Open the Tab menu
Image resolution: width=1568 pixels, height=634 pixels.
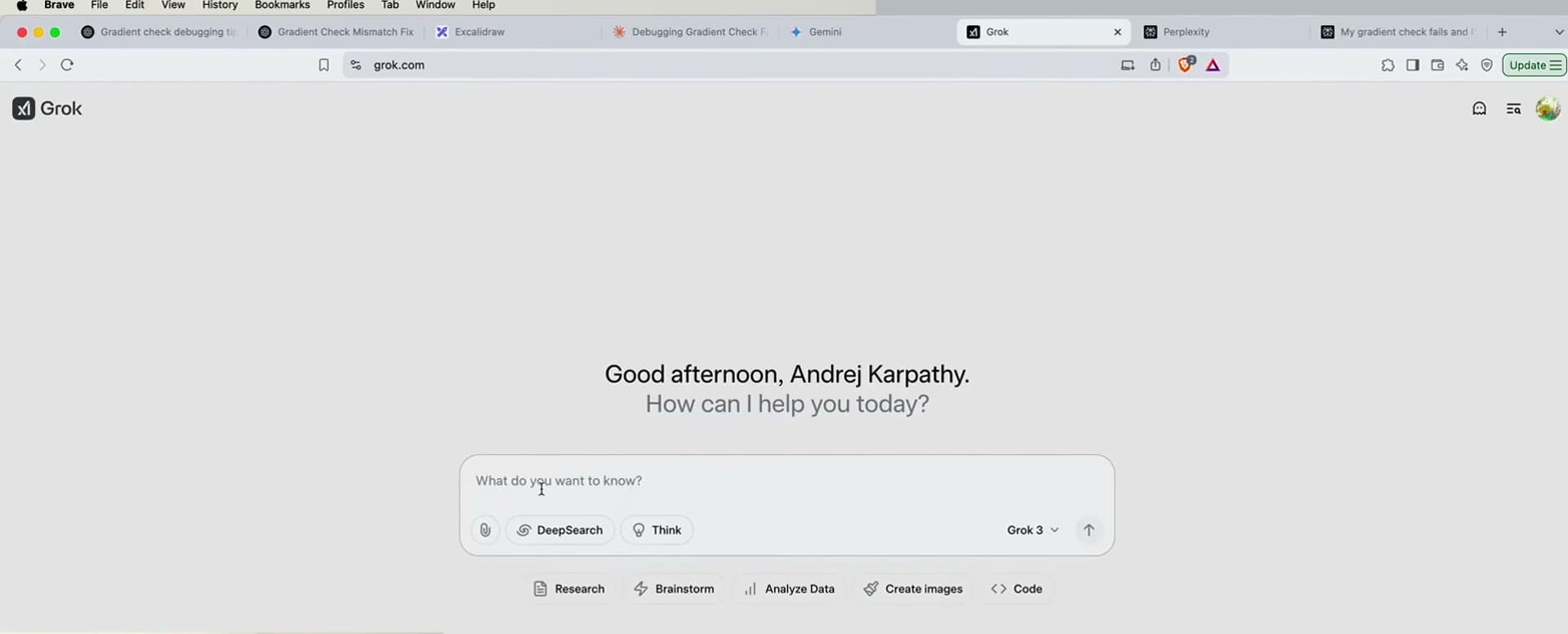click(x=390, y=5)
